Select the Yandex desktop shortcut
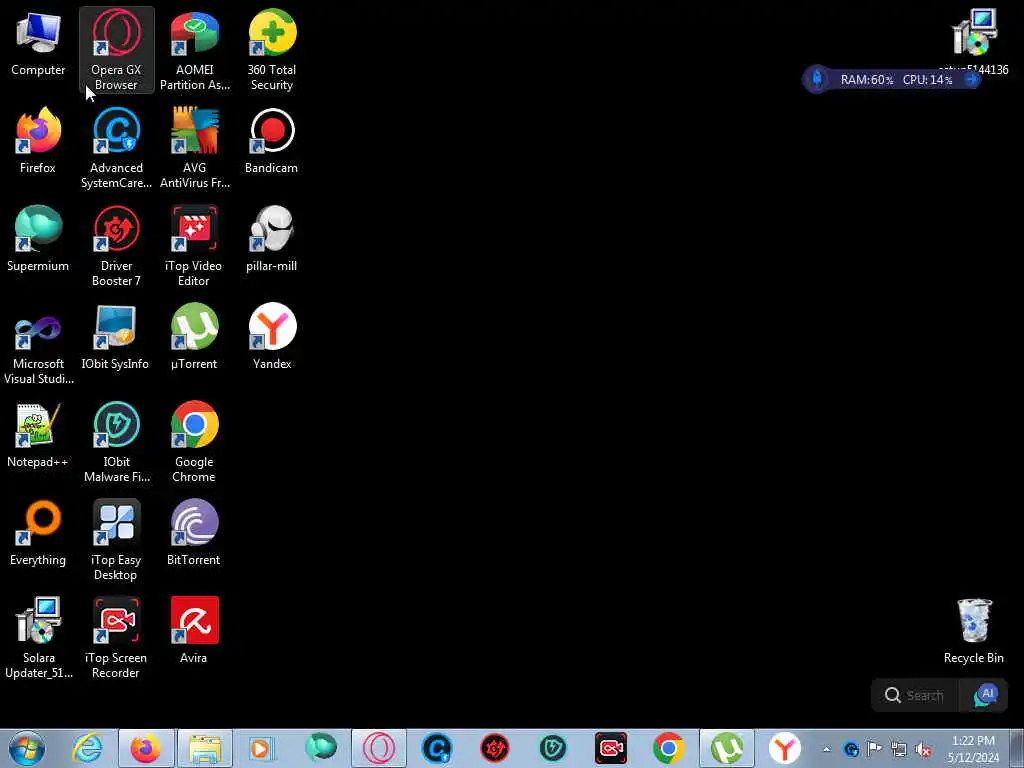The width and height of the screenshot is (1024, 768). 272,337
